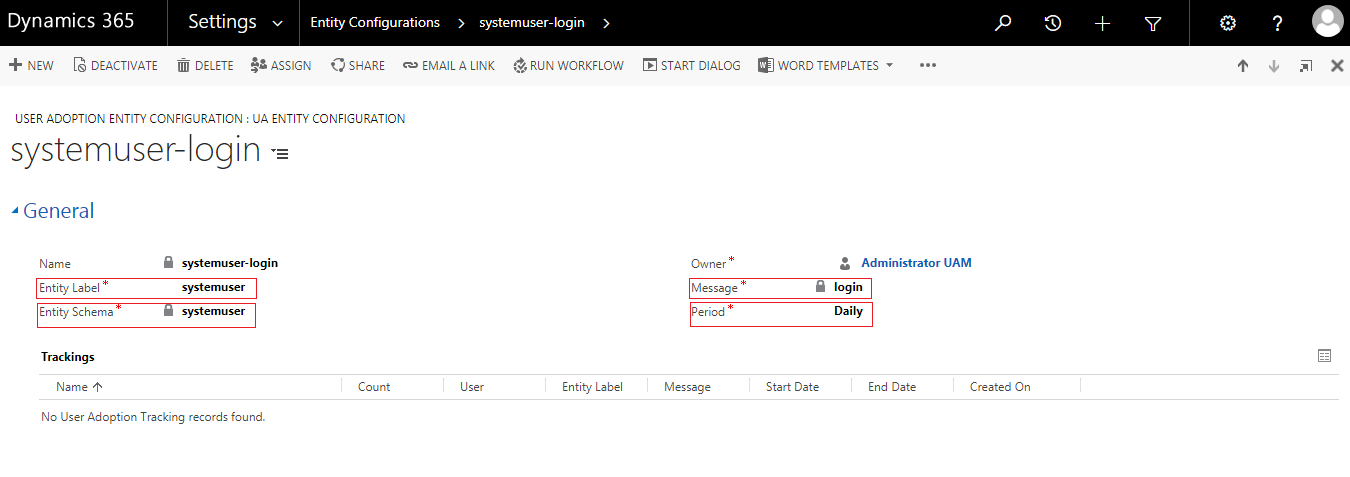The width and height of the screenshot is (1350, 477).
Task: Click the help question mark icon
Action: [x=1278, y=23]
